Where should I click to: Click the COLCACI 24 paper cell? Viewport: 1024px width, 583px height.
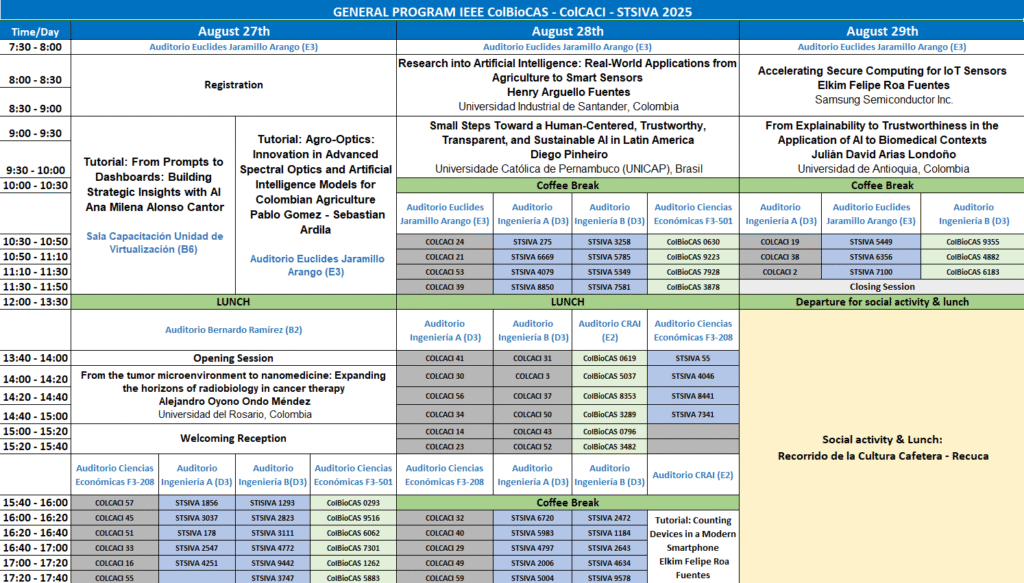pos(445,242)
